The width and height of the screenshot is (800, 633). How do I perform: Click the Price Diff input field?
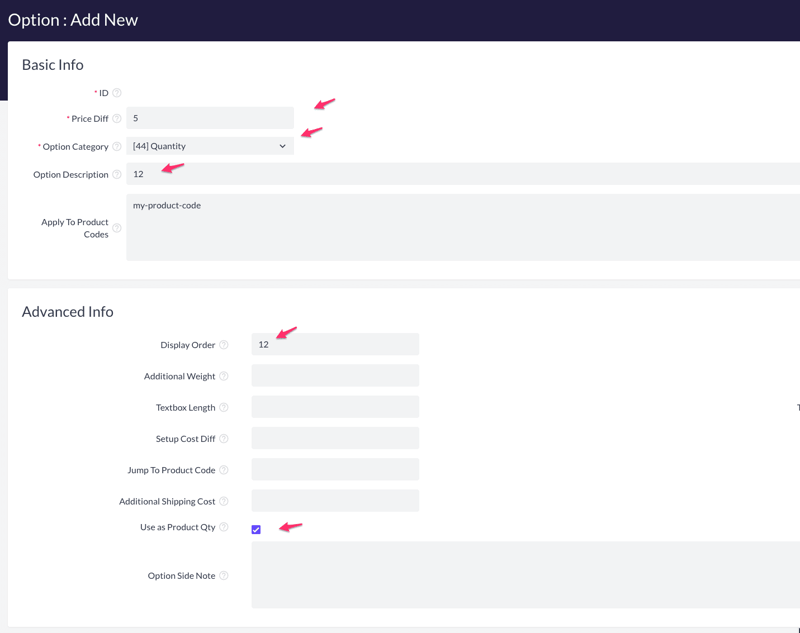pyautogui.click(x=210, y=118)
